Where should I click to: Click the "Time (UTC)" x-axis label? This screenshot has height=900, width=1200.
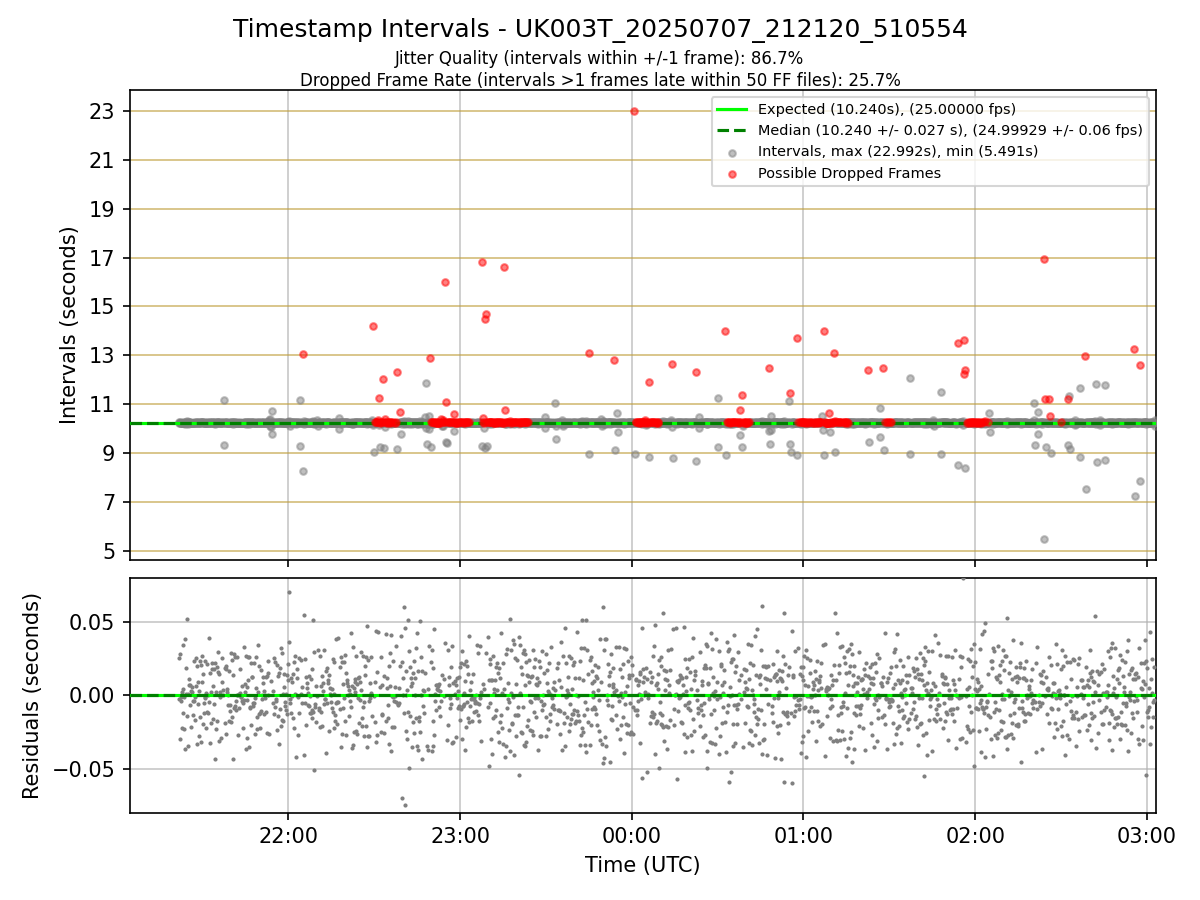click(x=643, y=865)
